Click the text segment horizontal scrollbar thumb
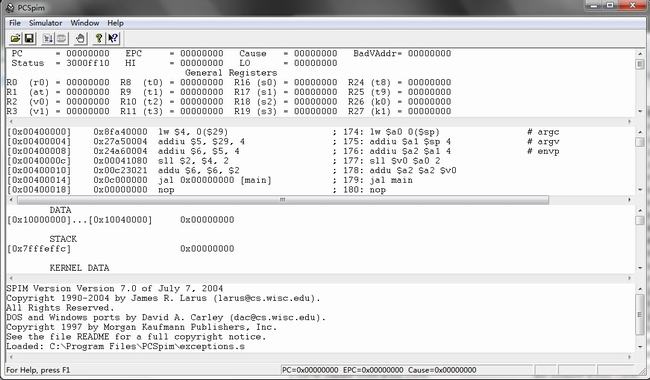This screenshot has height=380, width=650. tap(283, 200)
